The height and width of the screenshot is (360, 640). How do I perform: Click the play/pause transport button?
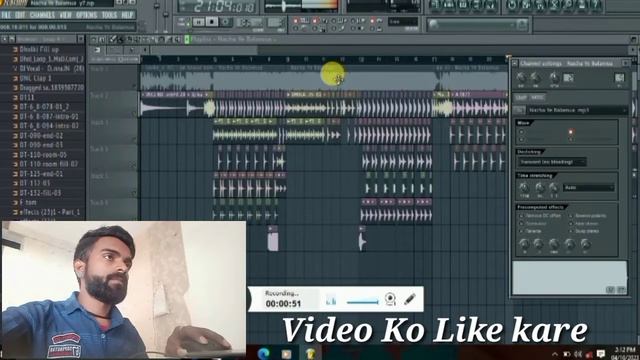[x=198, y=22]
